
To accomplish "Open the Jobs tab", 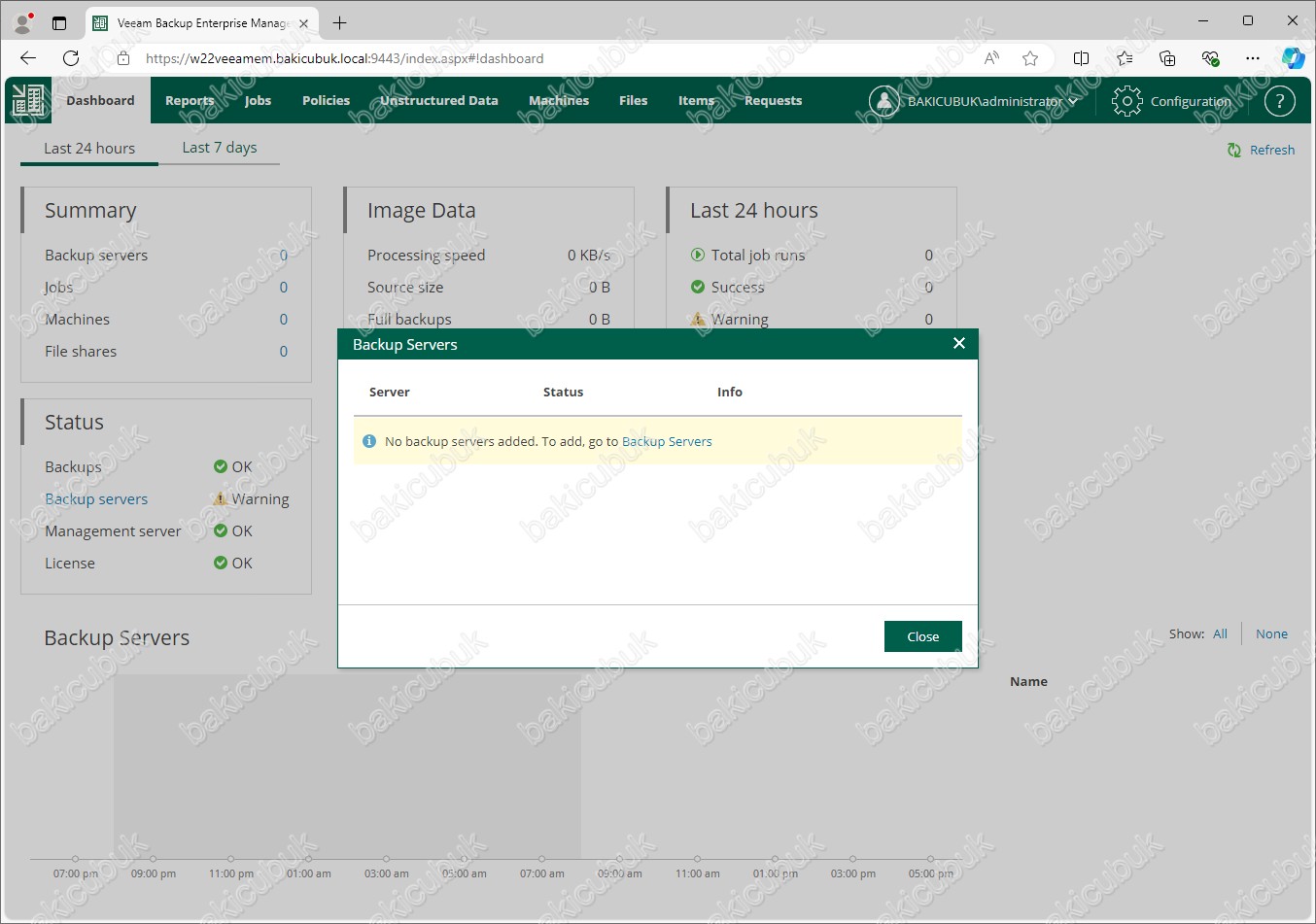I will click(258, 100).
